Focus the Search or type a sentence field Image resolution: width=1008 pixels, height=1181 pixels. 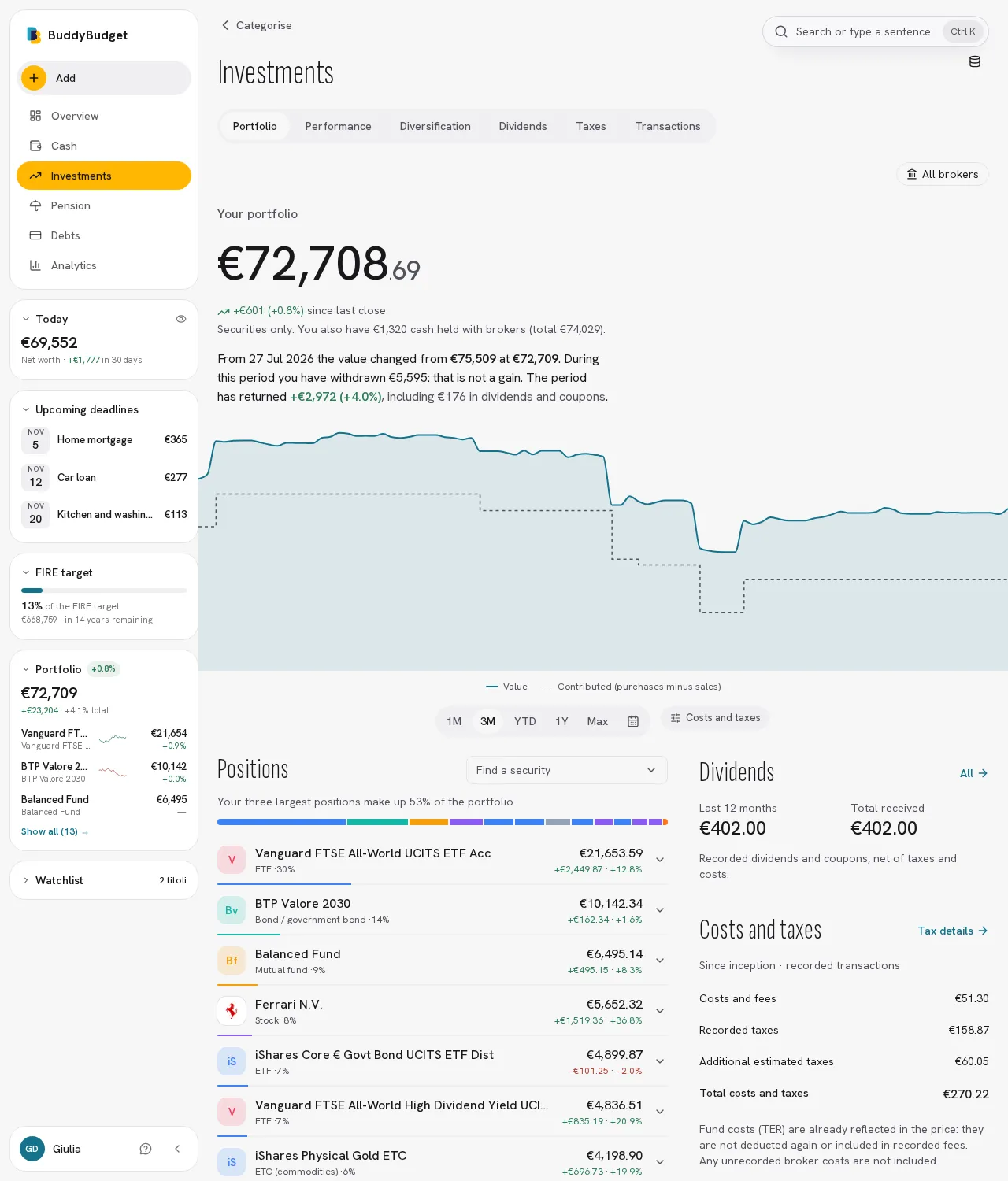click(x=876, y=31)
